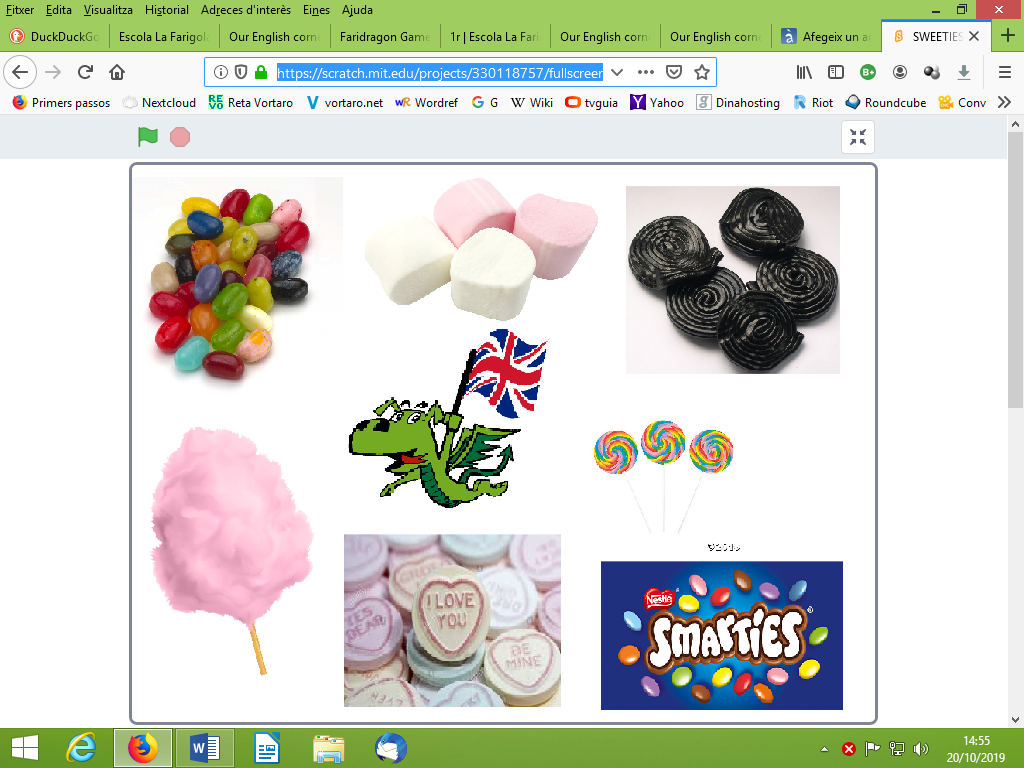Open Word from the taskbar

[x=204, y=747]
